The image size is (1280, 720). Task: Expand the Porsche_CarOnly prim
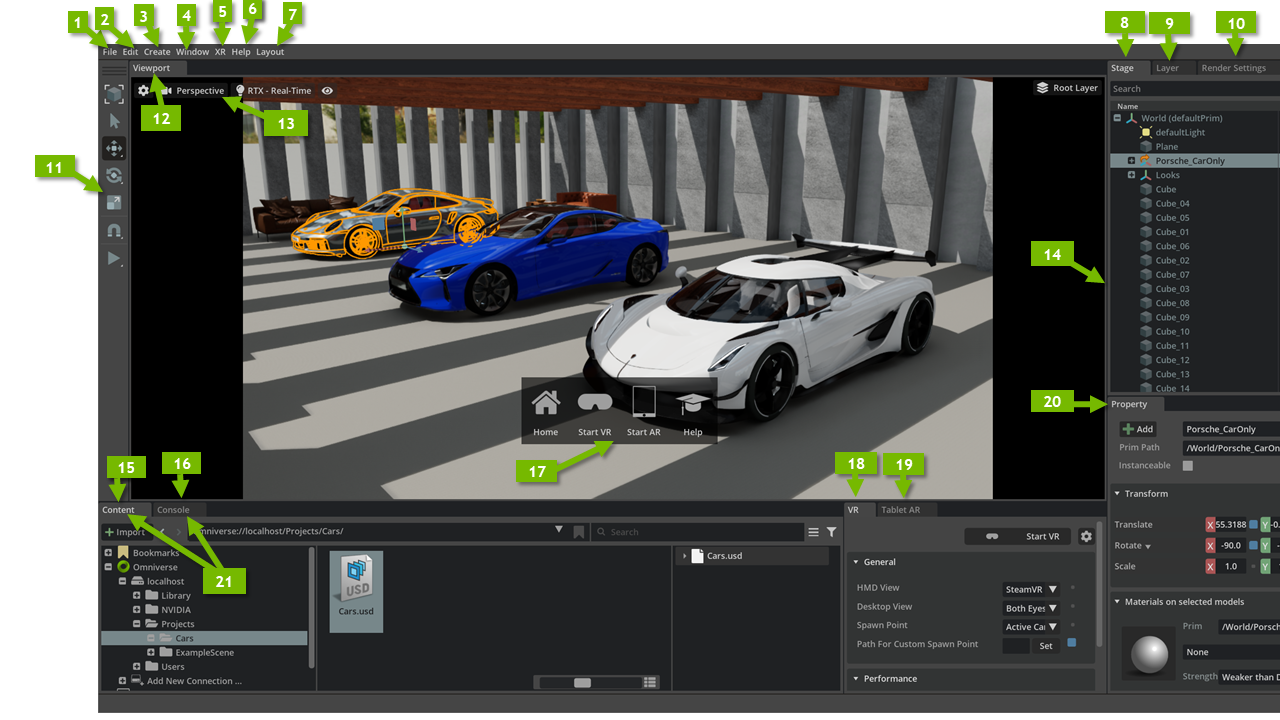1131,160
